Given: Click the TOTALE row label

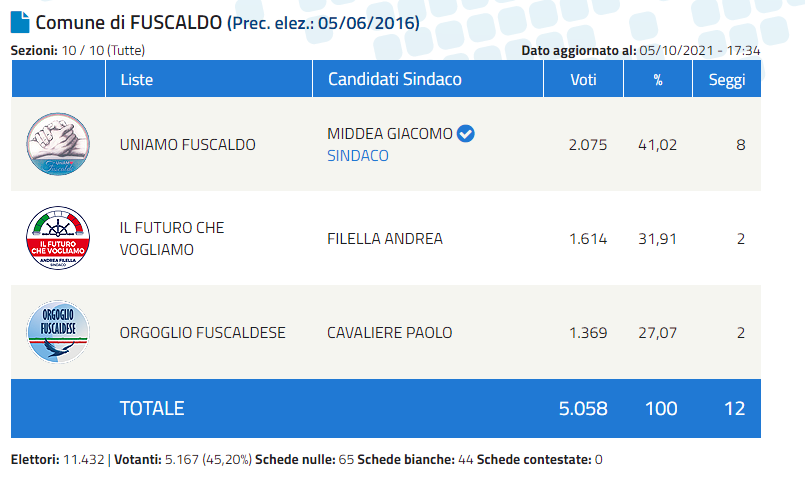Looking at the screenshot, I should coord(152,409).
